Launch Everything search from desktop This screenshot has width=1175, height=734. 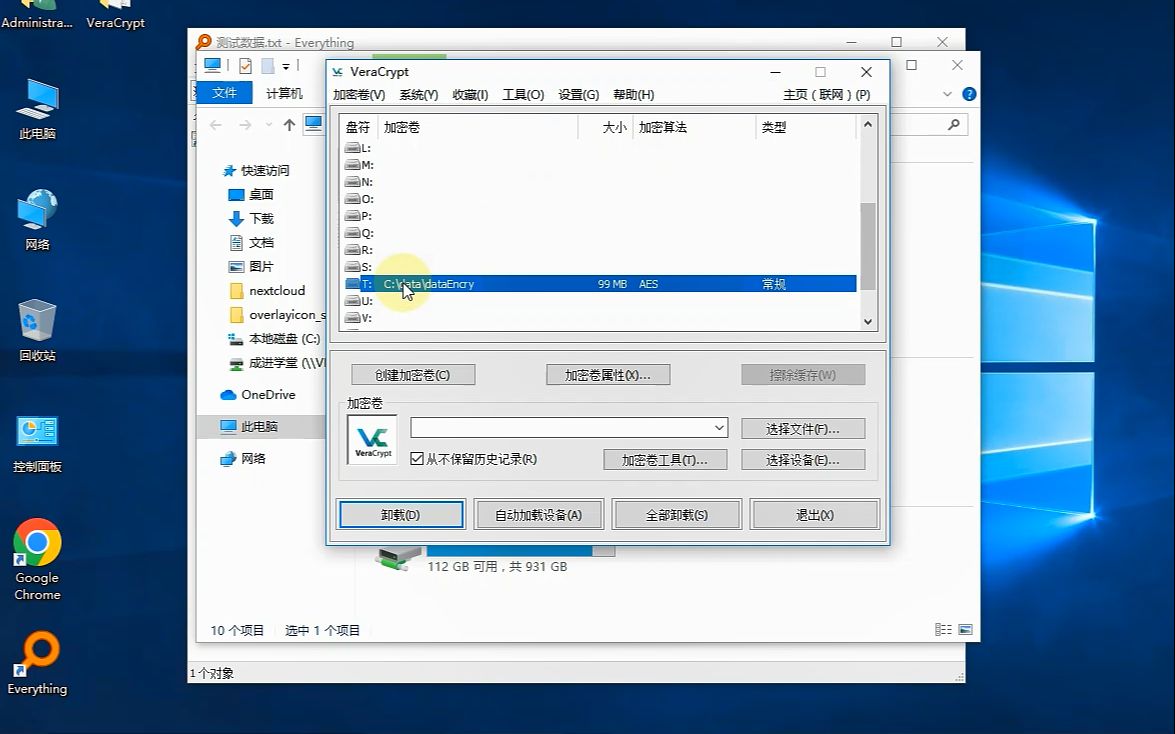point(37,664)
